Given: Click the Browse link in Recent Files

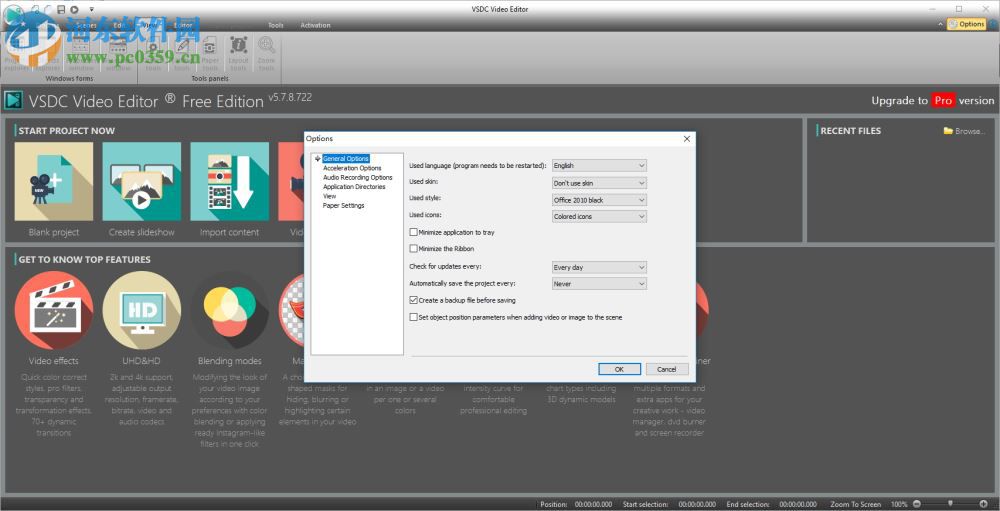Looking at the screenshot, I should [x=970, y=131].
